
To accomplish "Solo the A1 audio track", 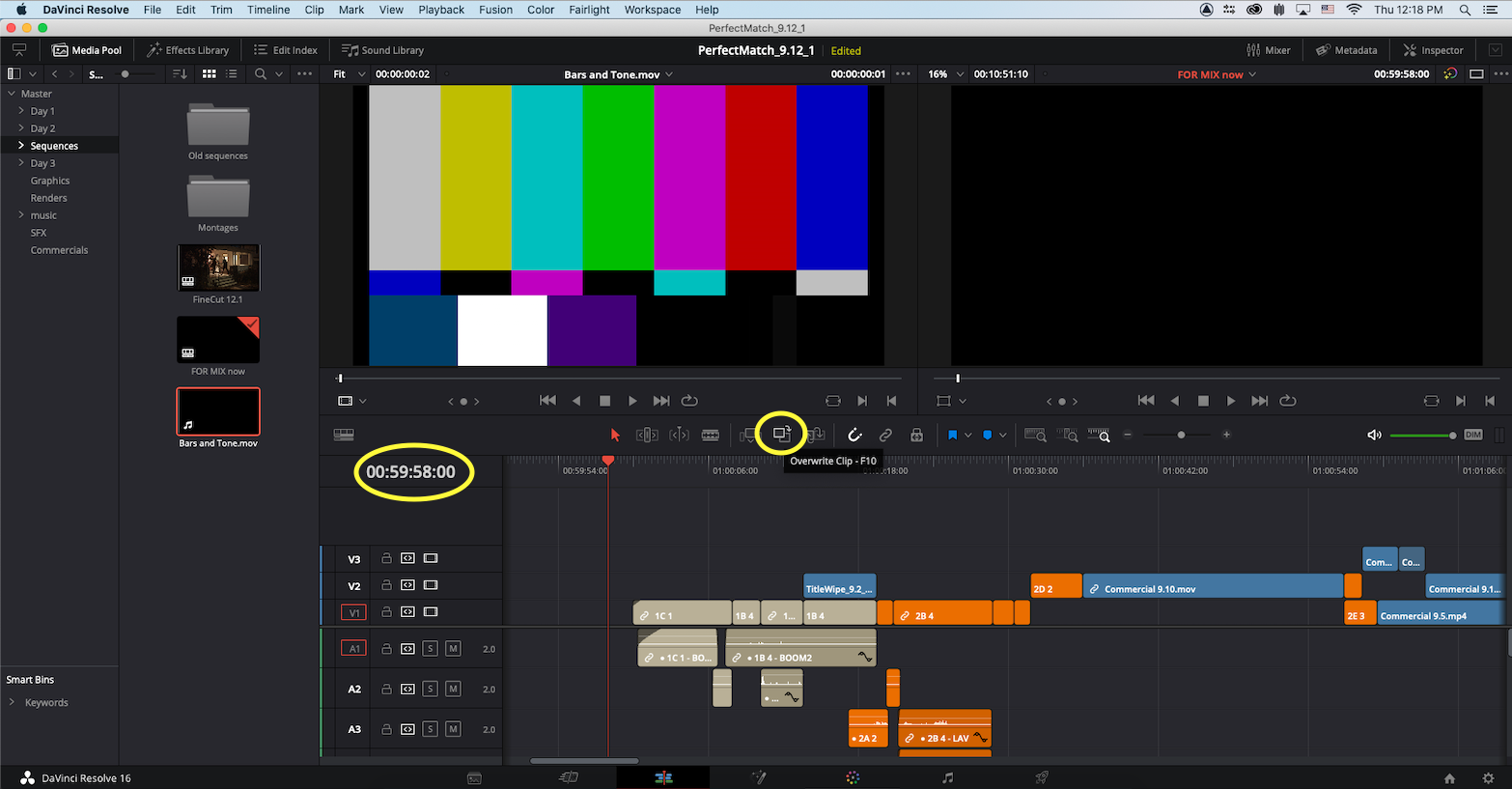I will (430, 648).
